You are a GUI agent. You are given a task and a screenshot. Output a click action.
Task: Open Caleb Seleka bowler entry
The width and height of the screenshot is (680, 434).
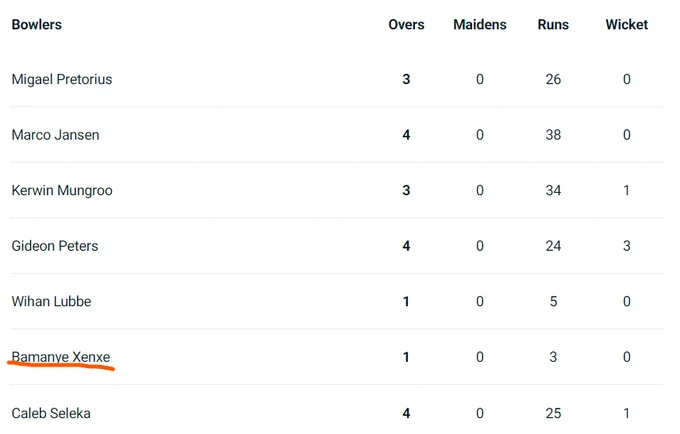coord(51,413)
